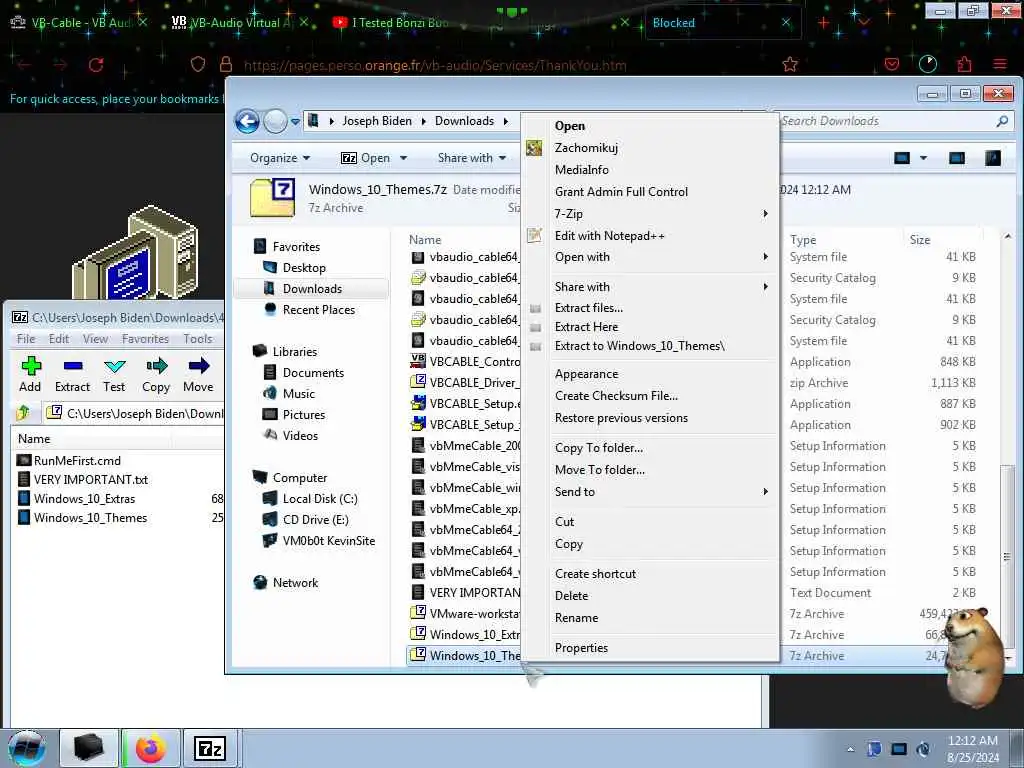Viewport: 1024px width, 768px height.
Task: Go up one folder in 7-Zip
Action: pyautogui.click(x=23, y=413)
